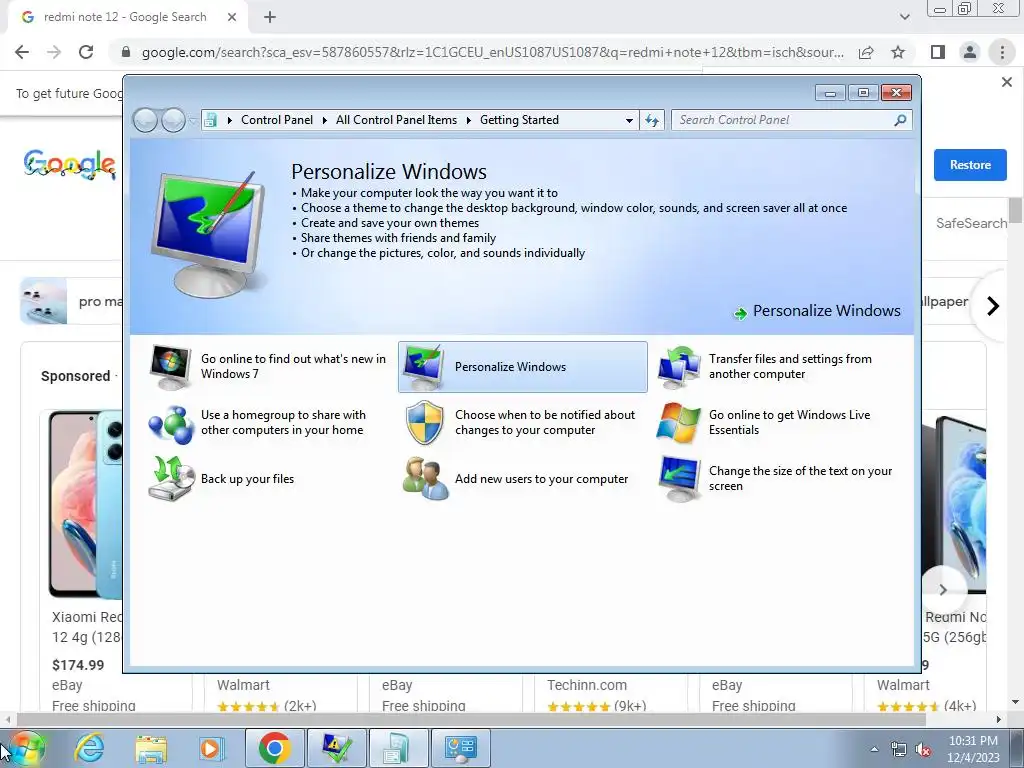This screenshot has height=768, width=1024.
Task: Click Getting Started breadcrumb
Action: point(519,120)
